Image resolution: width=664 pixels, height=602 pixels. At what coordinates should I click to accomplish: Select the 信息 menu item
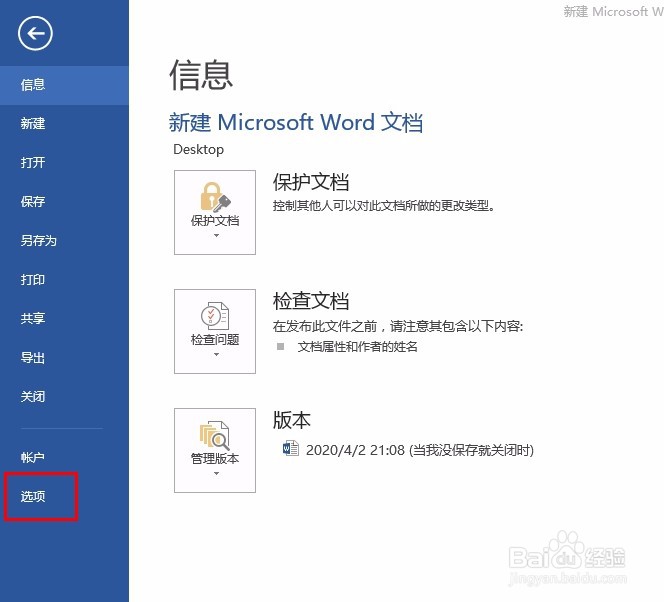[x=64, y=85]
